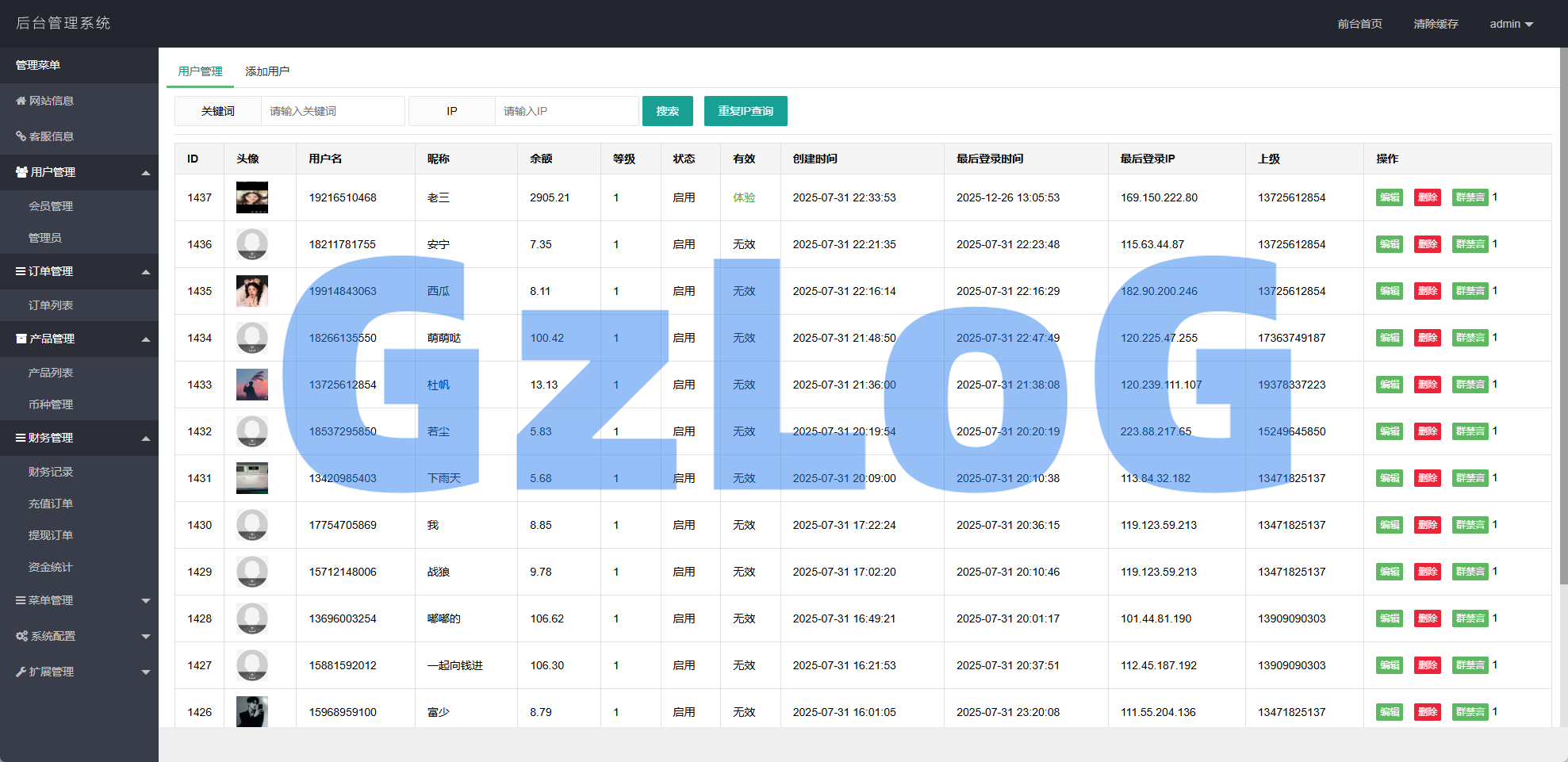The width and height of the screenshot is (1568, 762).
Task: Expand the 菜单管理 sidebar section
Action: pos(146,600)
